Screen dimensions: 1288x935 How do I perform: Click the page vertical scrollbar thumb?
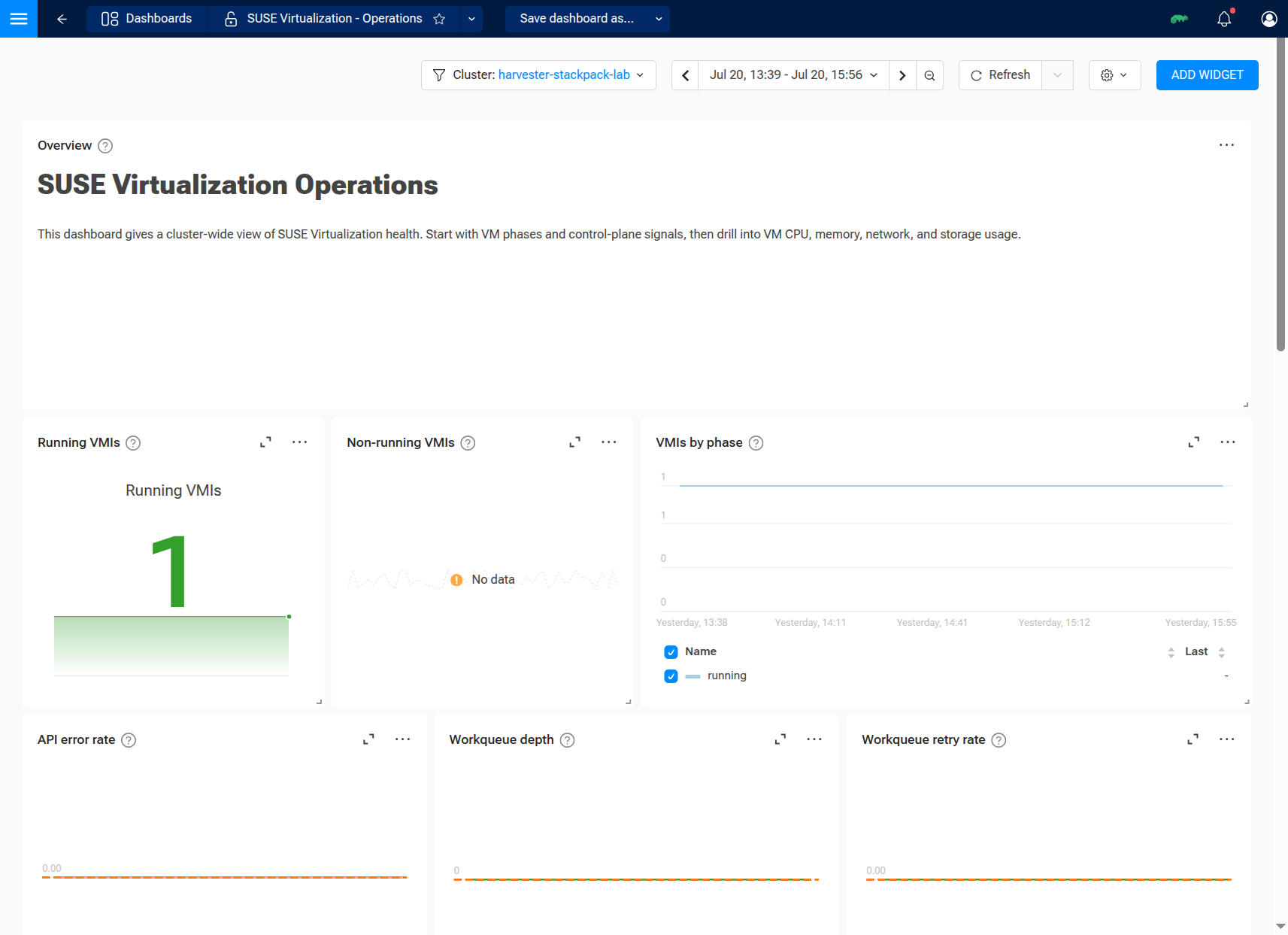pyautogui.click(x=1281, y=194)
